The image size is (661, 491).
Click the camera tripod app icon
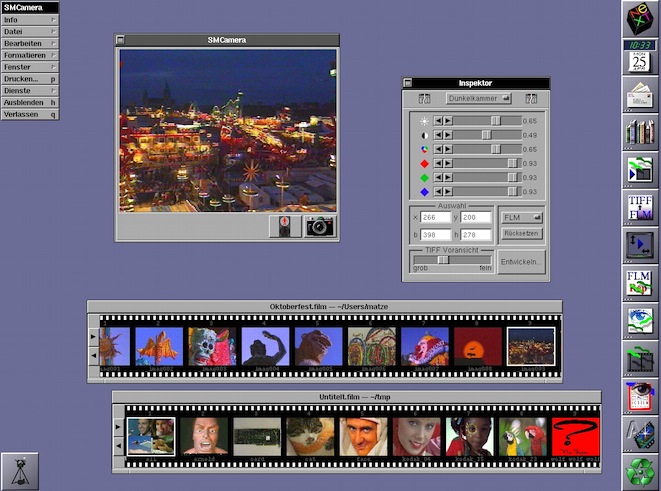click(19, 471)
